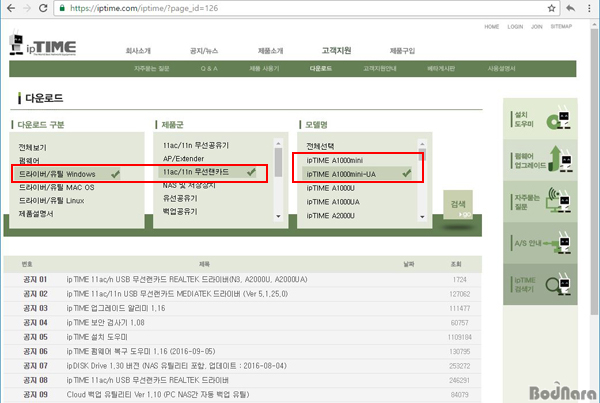Image resolution: width=600 pixels, height=403 pixels.
Task: Open 제품구입 main menu
Action: coord(402,51)
